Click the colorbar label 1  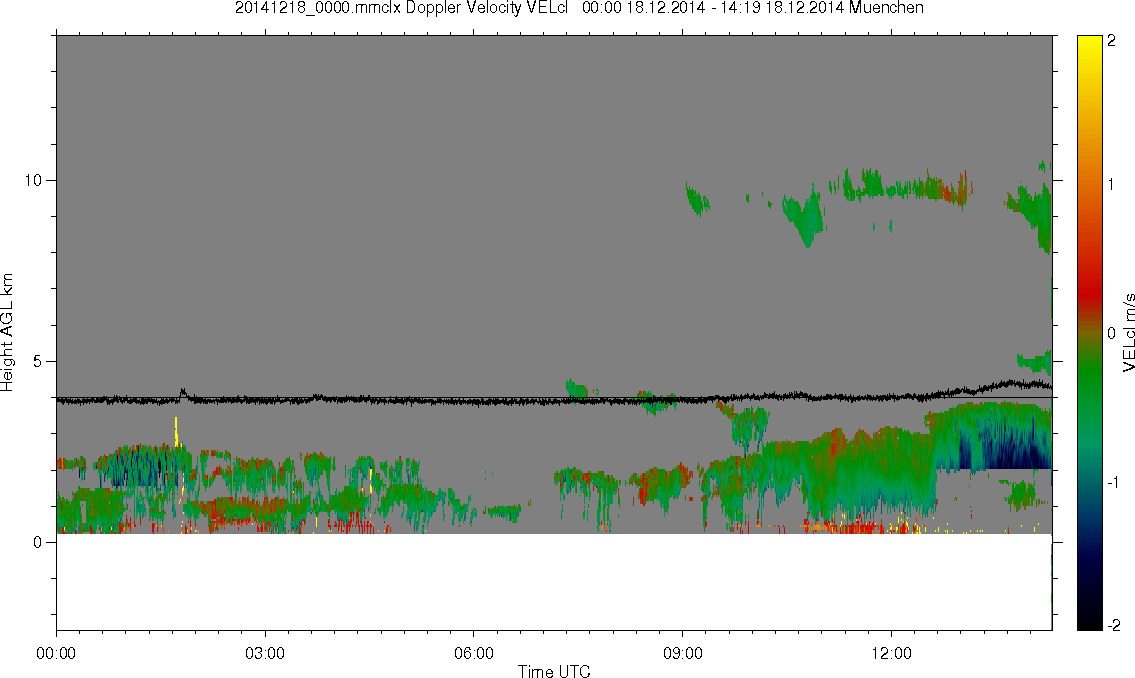pyautogui.click(x=1111, y=185)
